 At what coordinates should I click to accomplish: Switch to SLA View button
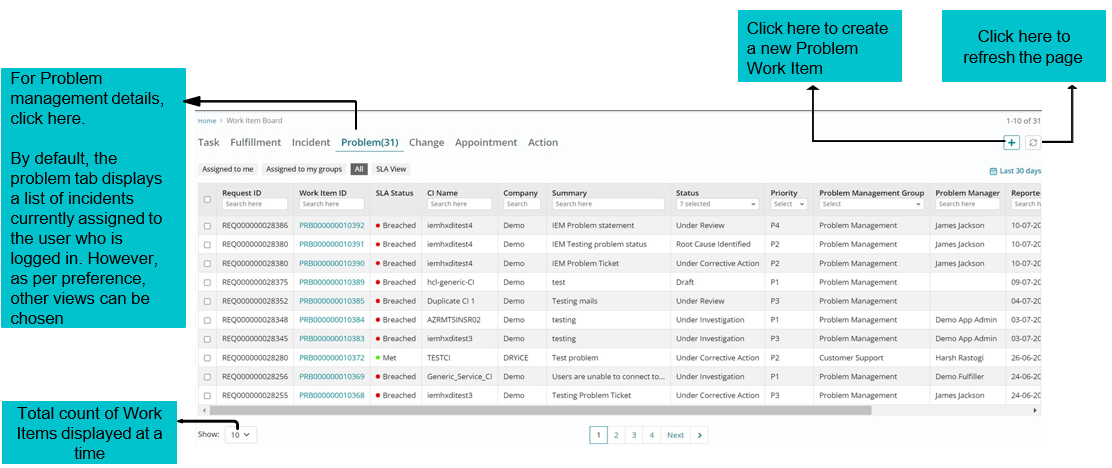[391, 169]
